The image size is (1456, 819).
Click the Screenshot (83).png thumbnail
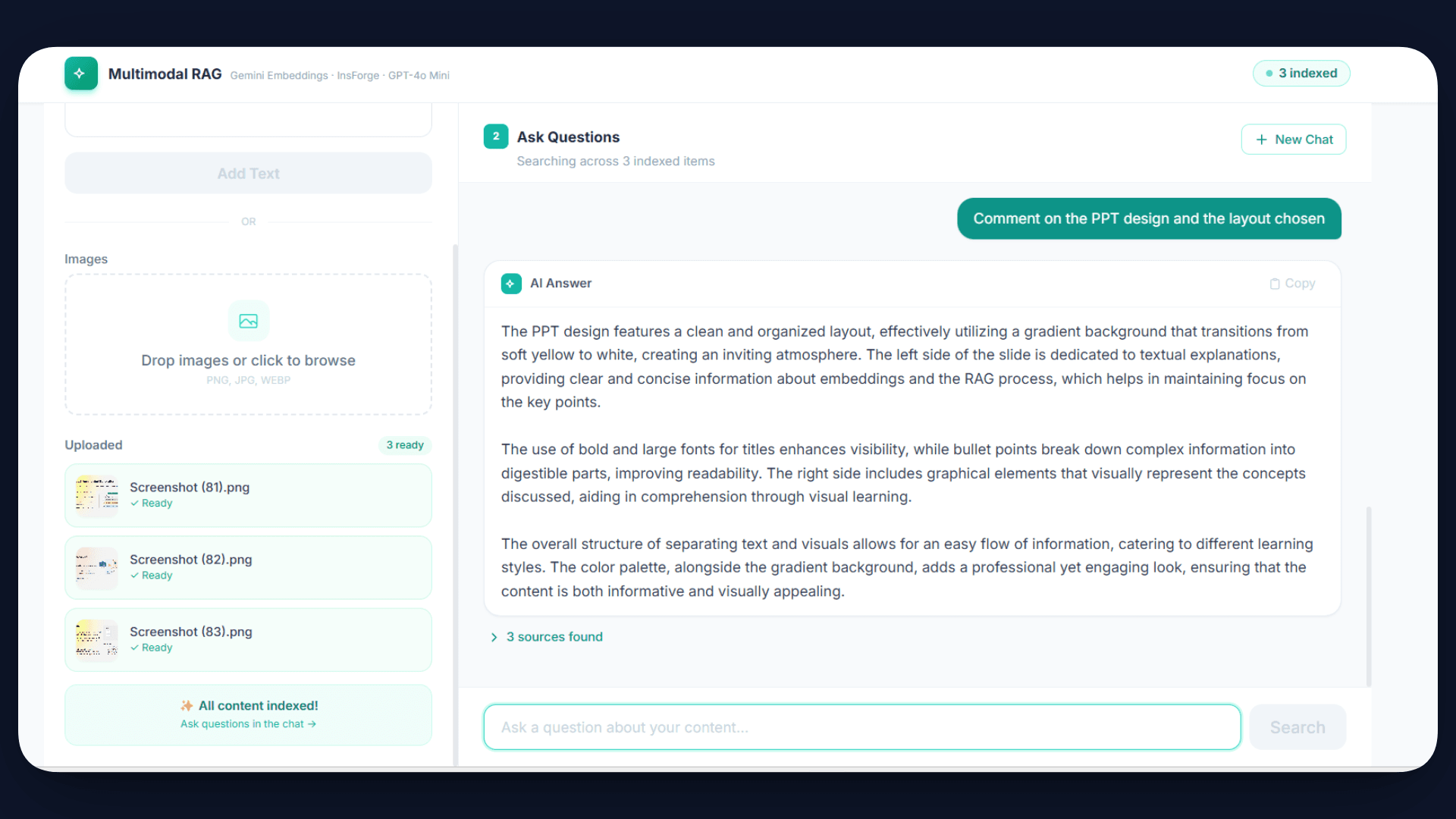tap(97, 640)
